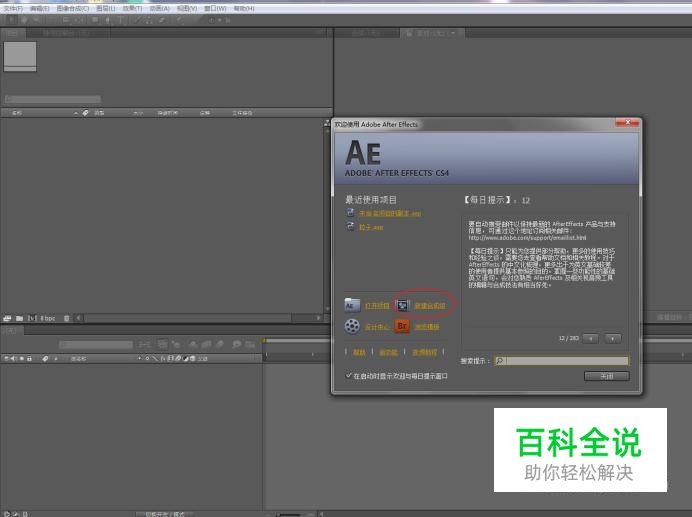Viewport: 692px width, 517px height.
Task: Click the 8 bpc color depth label
Action: coord(47,318)
